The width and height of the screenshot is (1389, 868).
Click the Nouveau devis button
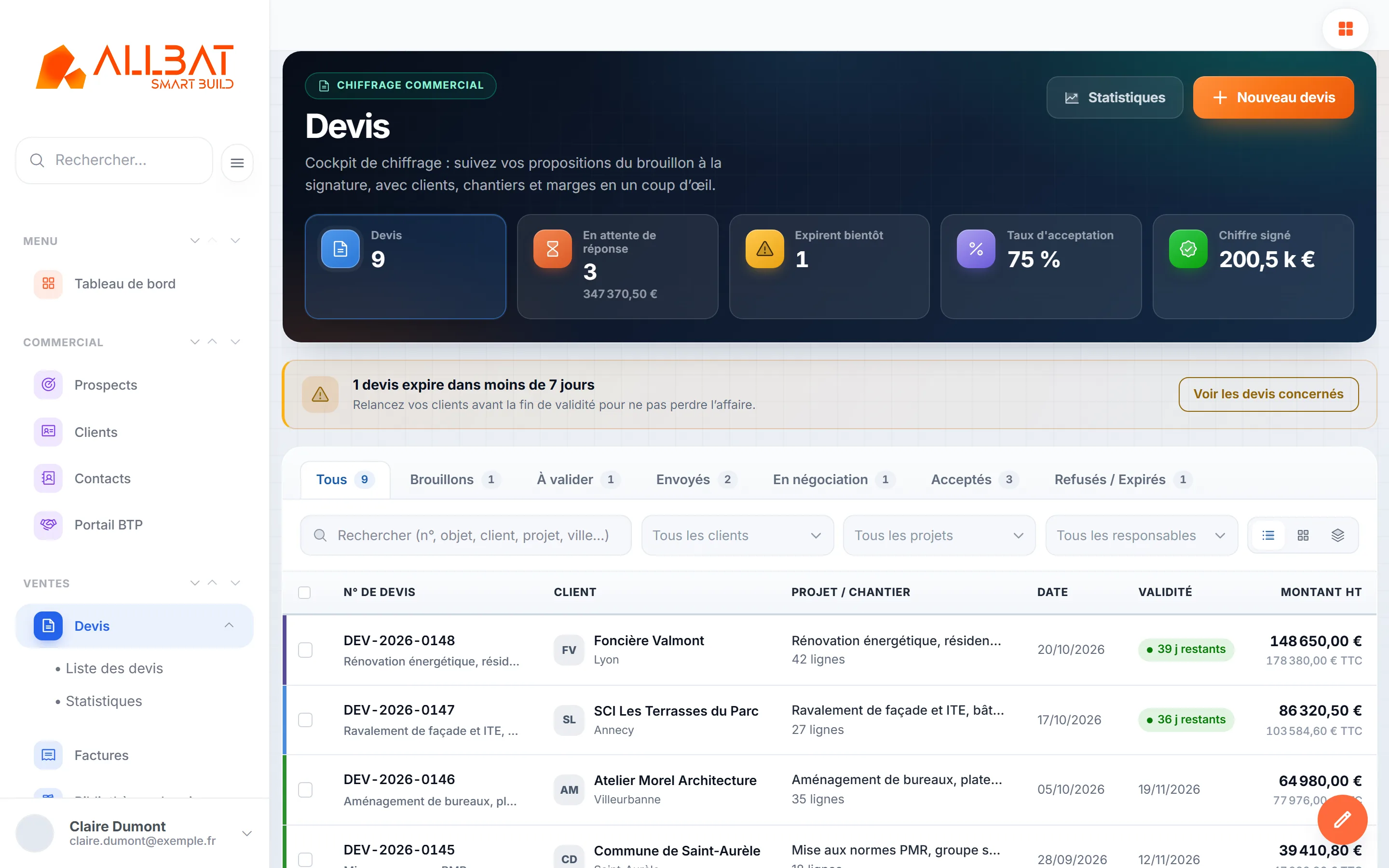(1273, 97)
